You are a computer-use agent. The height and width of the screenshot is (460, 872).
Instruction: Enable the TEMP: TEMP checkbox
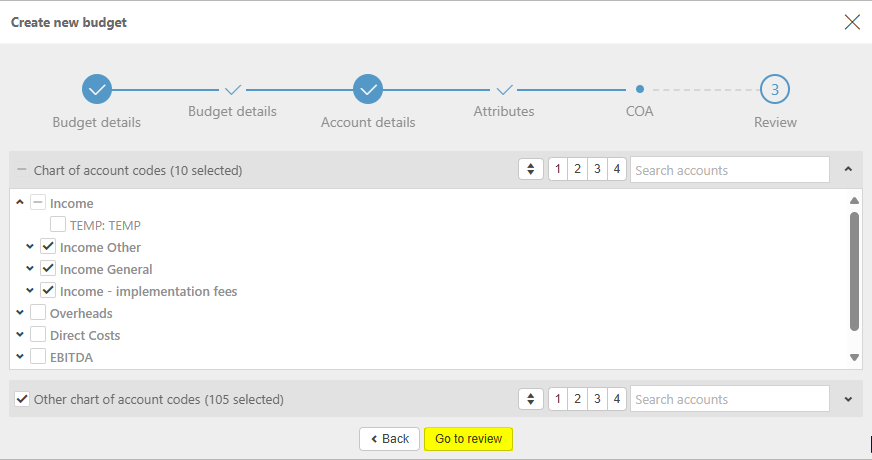58,225
